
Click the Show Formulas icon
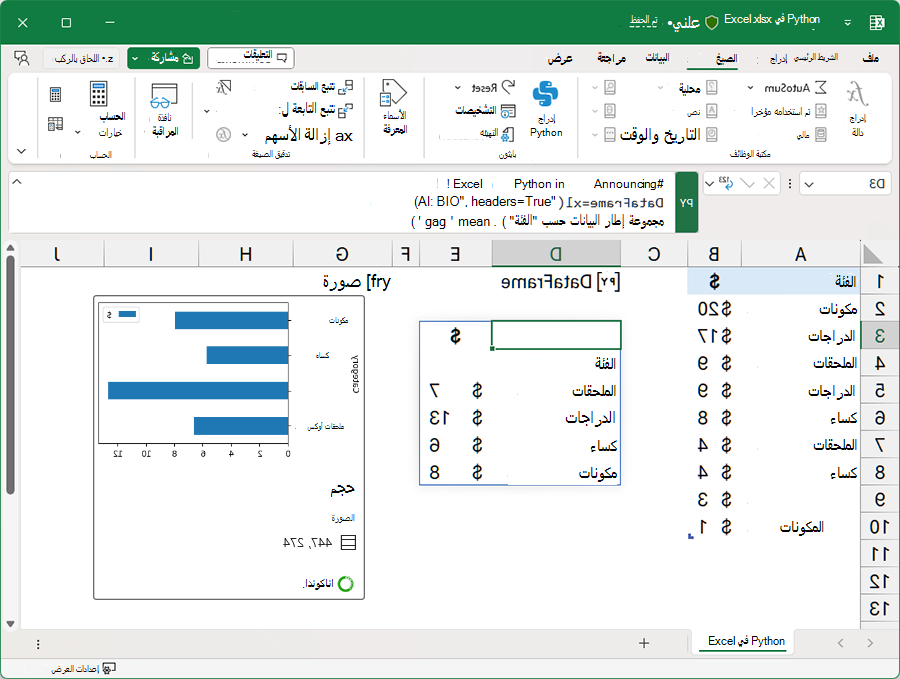224,87
